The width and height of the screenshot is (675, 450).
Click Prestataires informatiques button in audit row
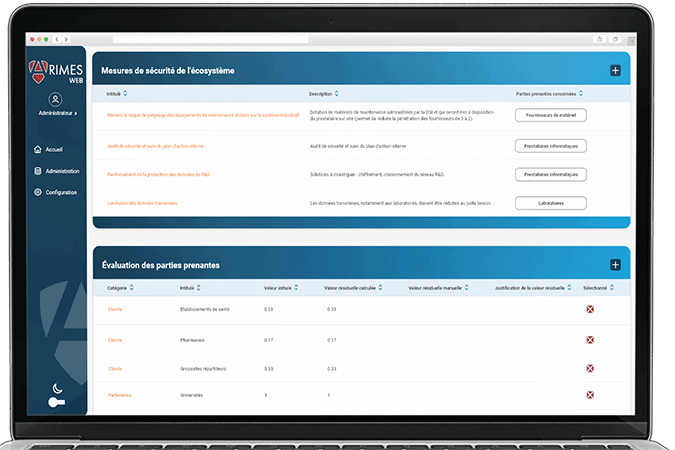coord(551,146)
